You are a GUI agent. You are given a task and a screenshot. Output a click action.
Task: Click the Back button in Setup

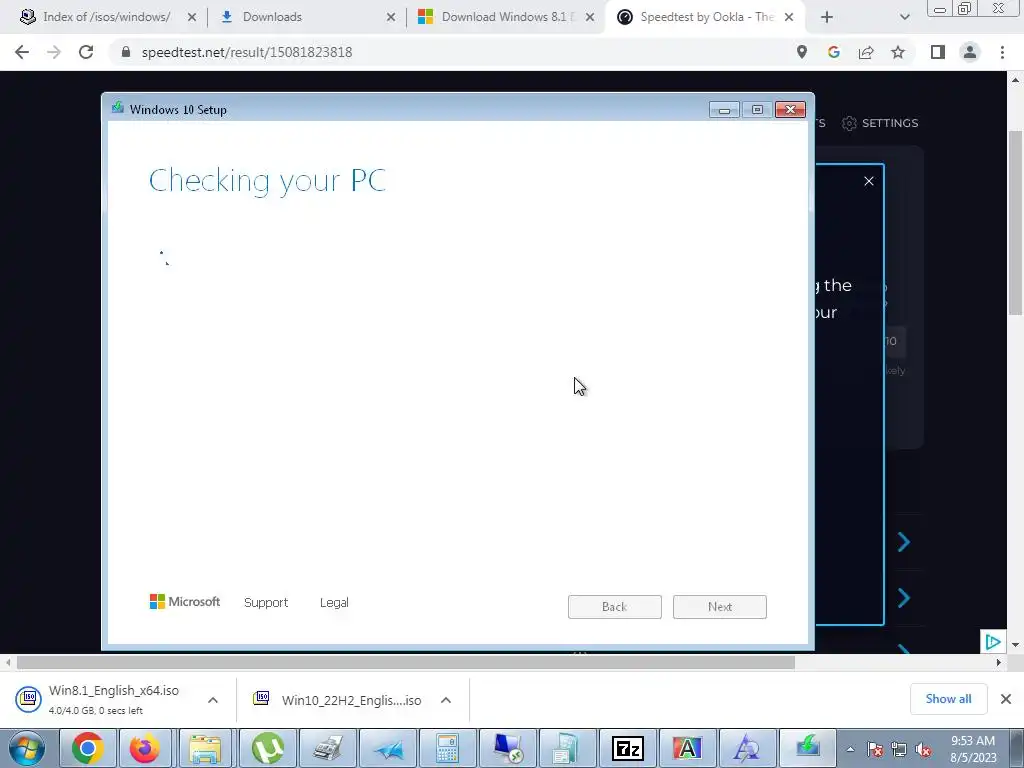point(615,607)
